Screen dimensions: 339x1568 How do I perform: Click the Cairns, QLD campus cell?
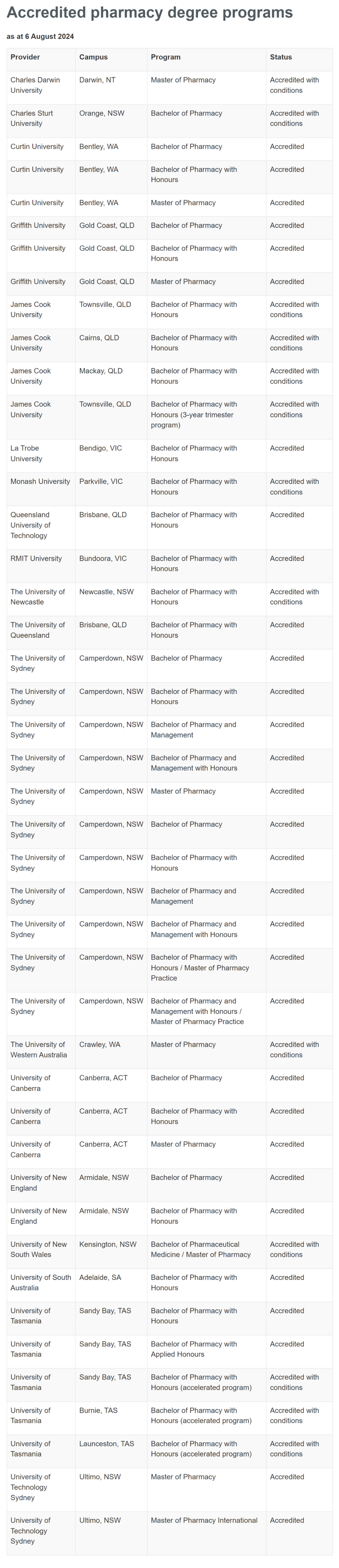click(x=99, y=338)
